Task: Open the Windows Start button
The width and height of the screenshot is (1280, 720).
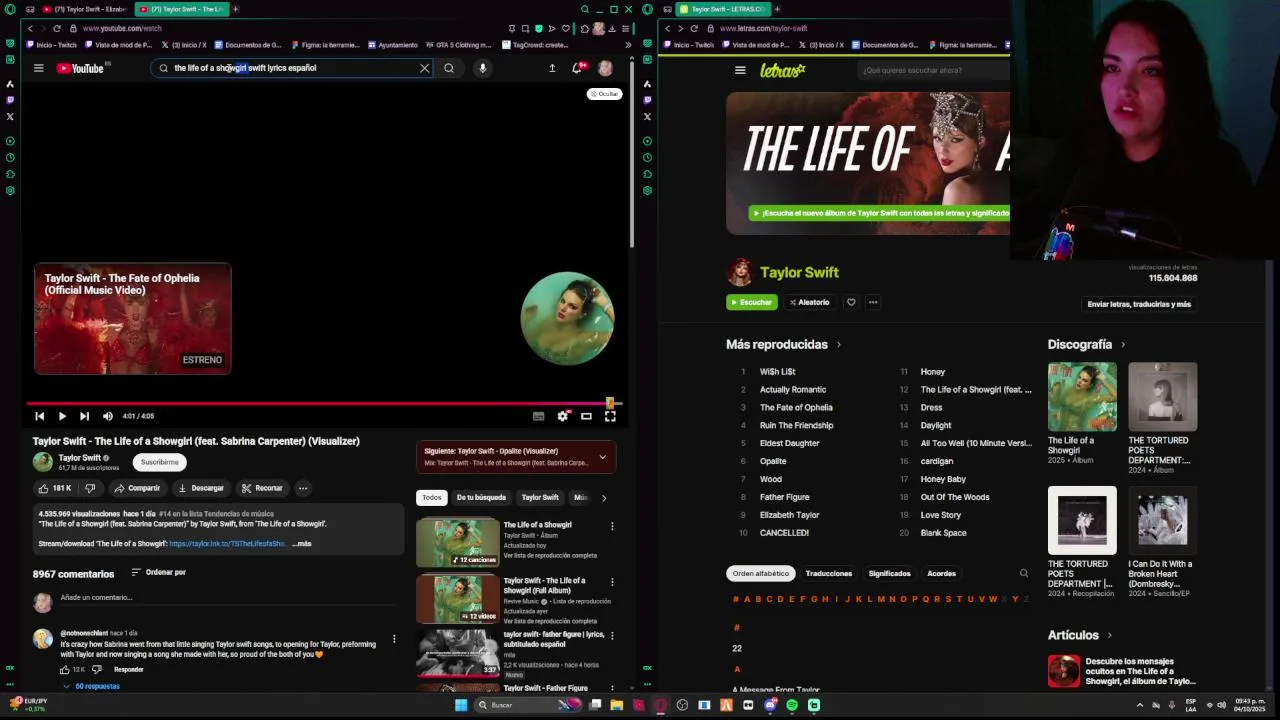Action: [x=460, y=705]
